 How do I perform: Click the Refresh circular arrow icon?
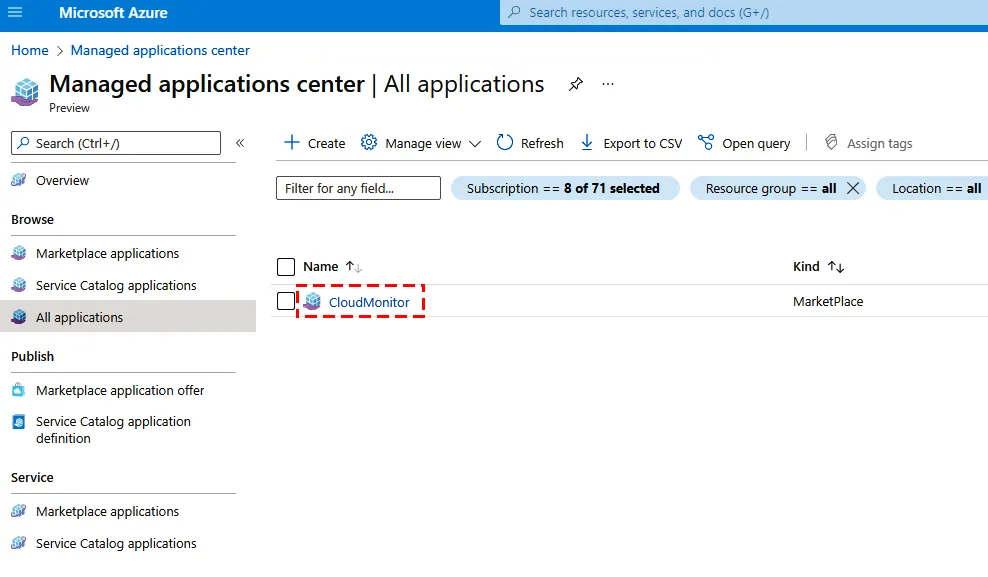click(x=505, y=142)
